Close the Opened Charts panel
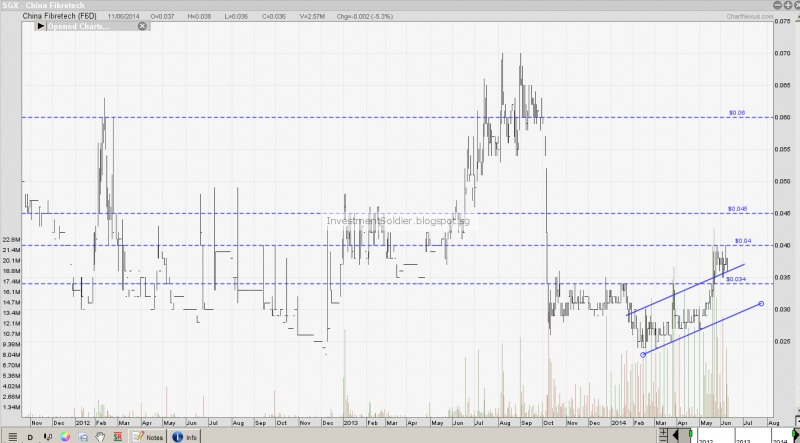 point(142,26)
